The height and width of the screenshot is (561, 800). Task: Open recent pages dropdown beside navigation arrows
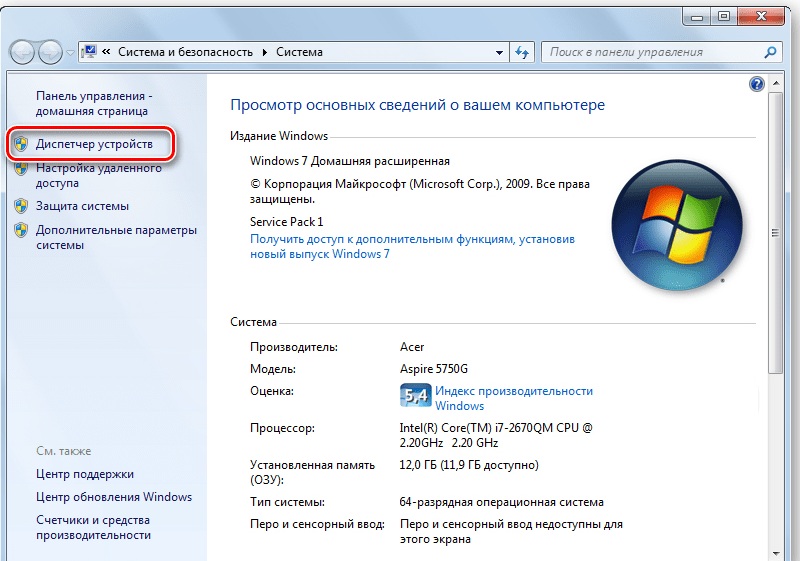coord(70,53)
